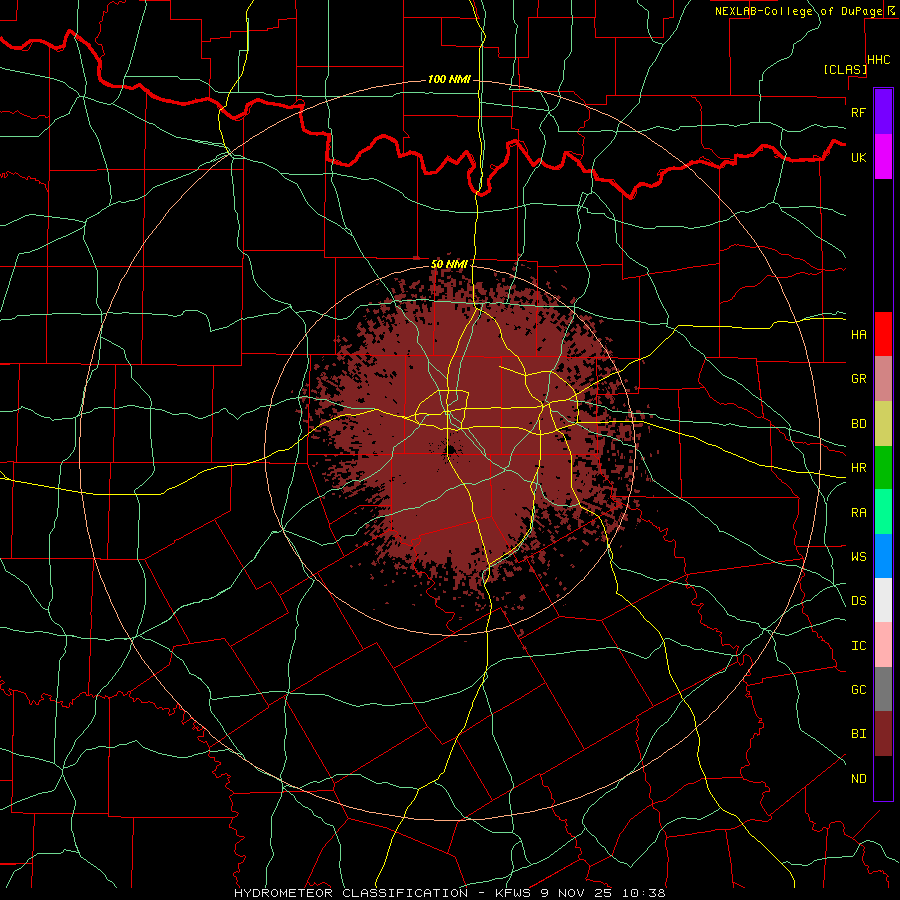This screenshot has width=900, height=900.
Task: Click the red HA legend swatch
Action: click(883, 334)
